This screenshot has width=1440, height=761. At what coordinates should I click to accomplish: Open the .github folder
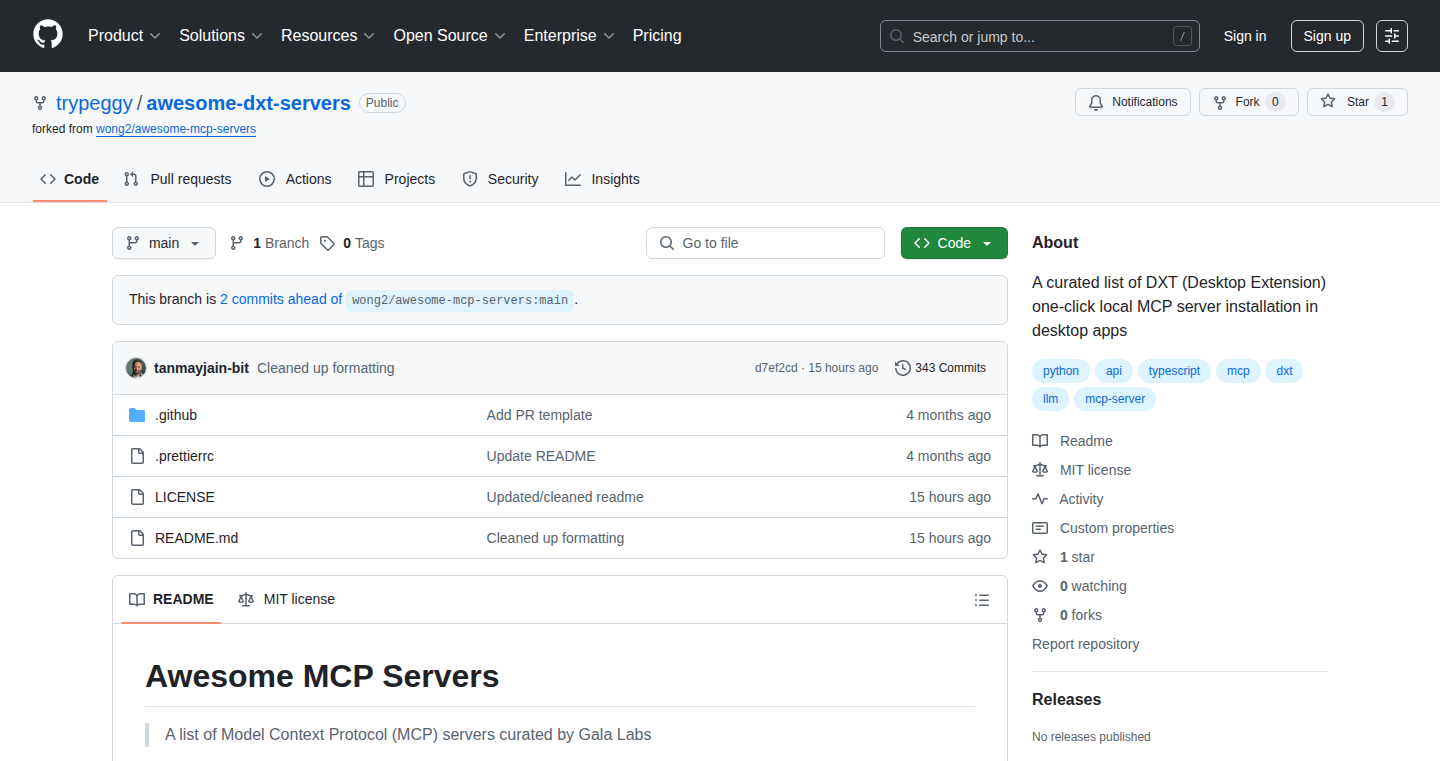click(x=176, y=415)
